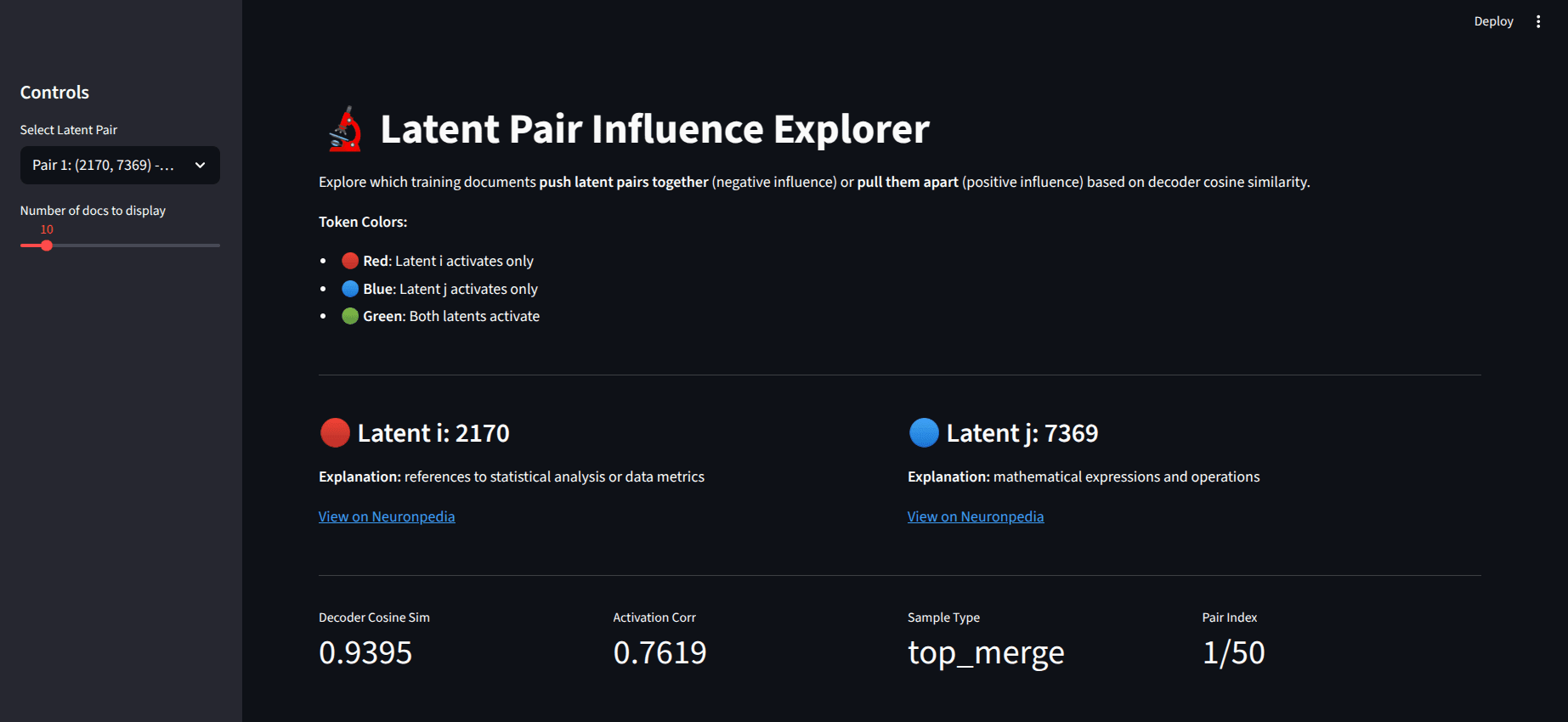Click the Pair Index value 1/50

[x=1234, y=652]
